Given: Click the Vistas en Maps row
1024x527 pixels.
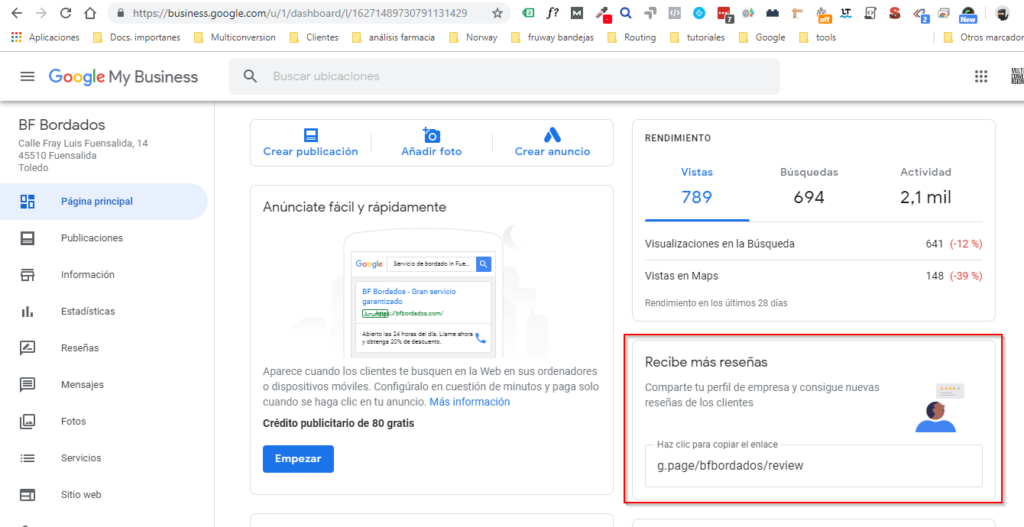Looking at the screenshot, I should click(x=814, y=276).
